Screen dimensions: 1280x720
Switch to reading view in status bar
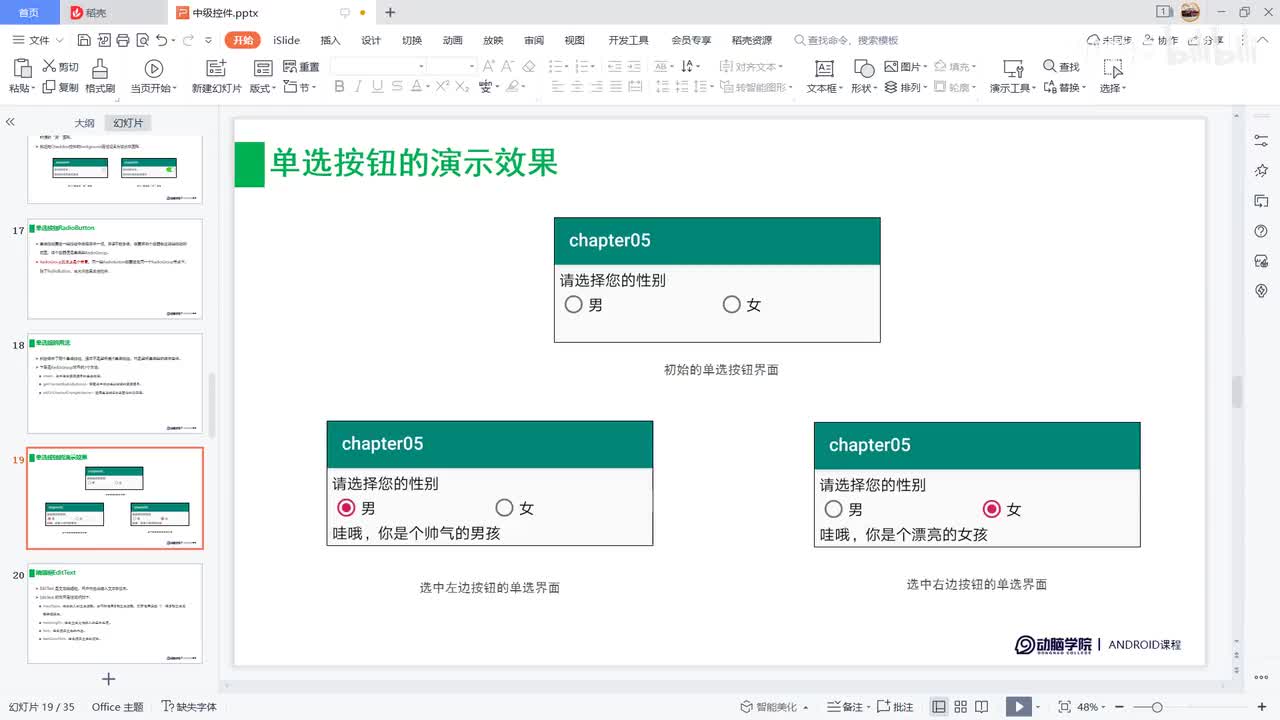[x=984, y=707]
